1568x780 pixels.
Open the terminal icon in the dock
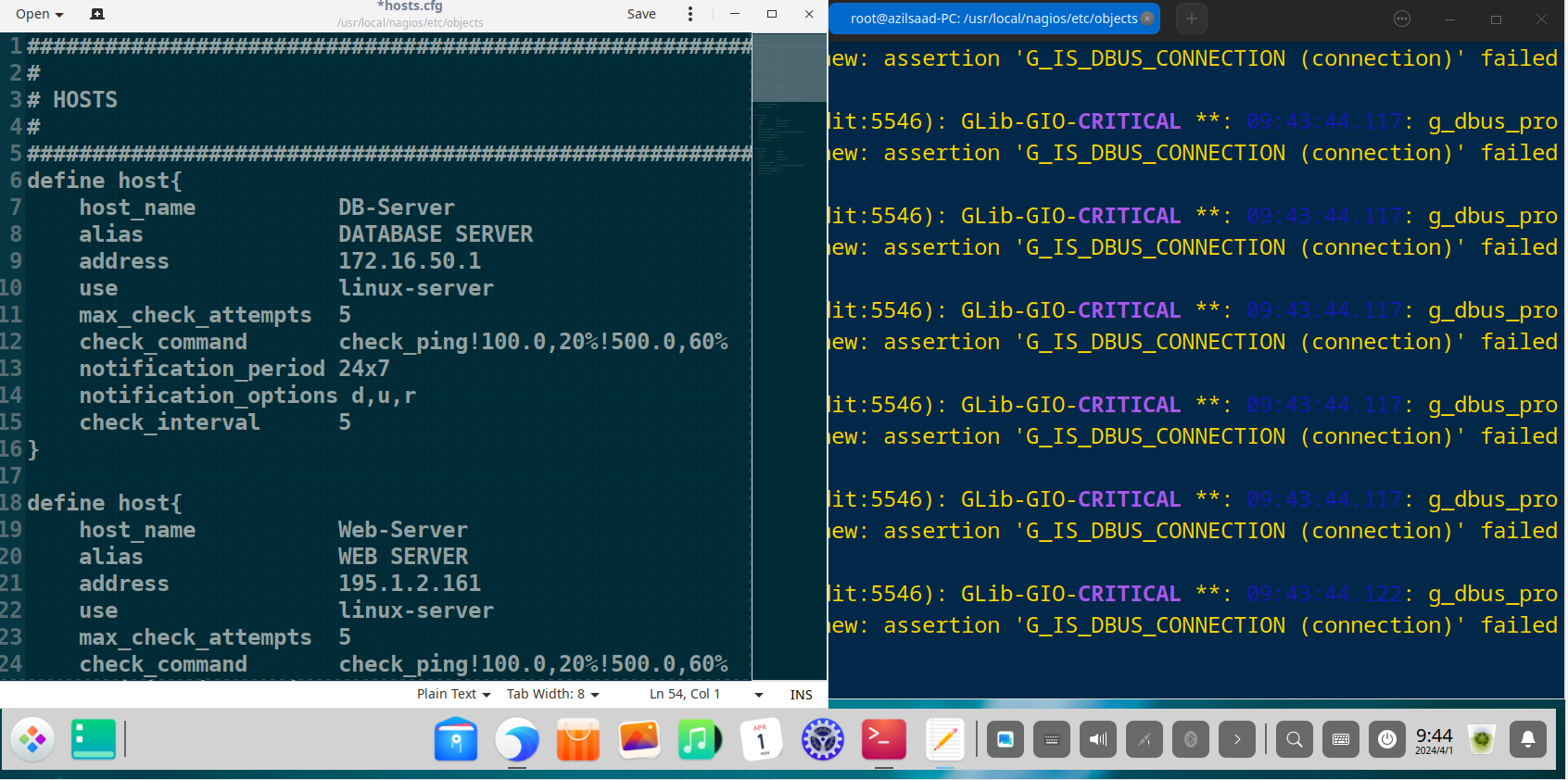[883, 740]
